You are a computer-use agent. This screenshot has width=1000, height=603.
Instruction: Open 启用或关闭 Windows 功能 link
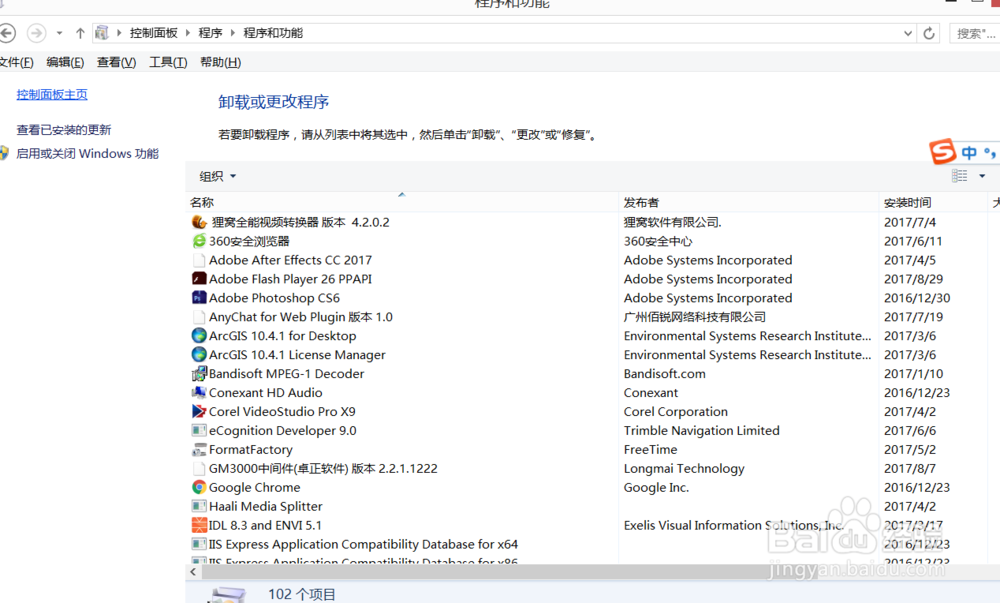coord(87,153)
